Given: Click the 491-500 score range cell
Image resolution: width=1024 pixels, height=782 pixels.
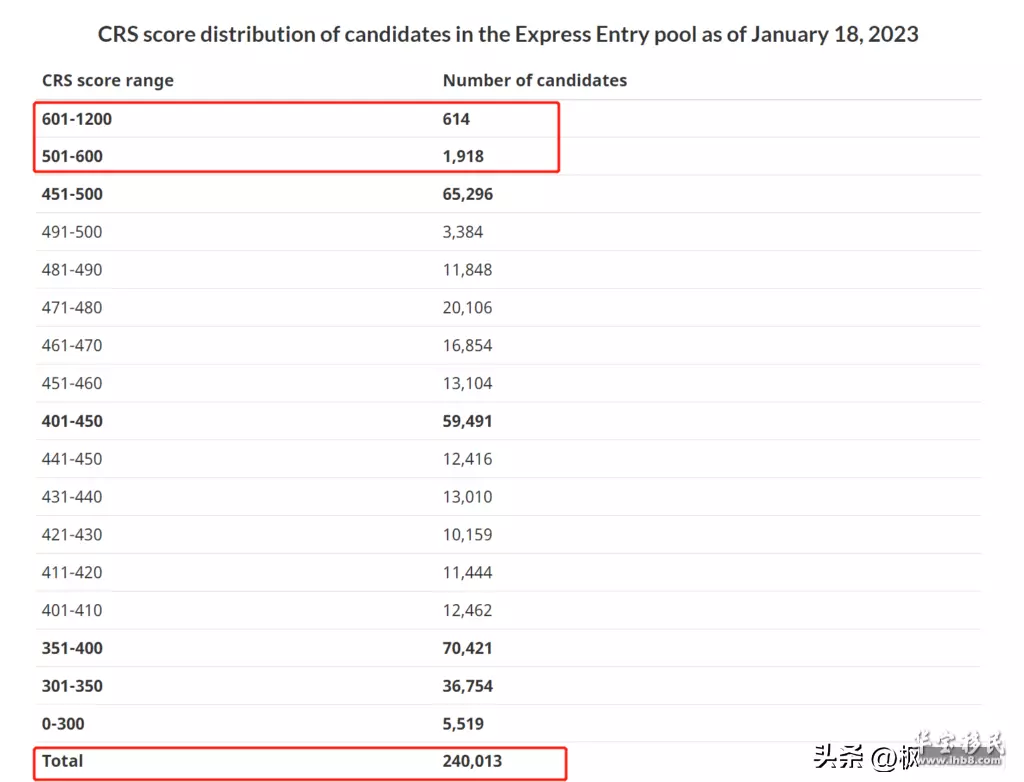Looking at the screenshot, I should click(72, 232).
